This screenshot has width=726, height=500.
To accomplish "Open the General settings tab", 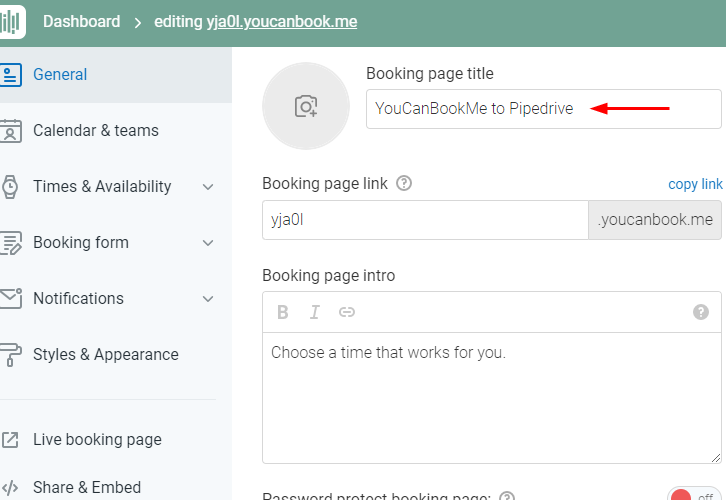I will pos(116,75).
